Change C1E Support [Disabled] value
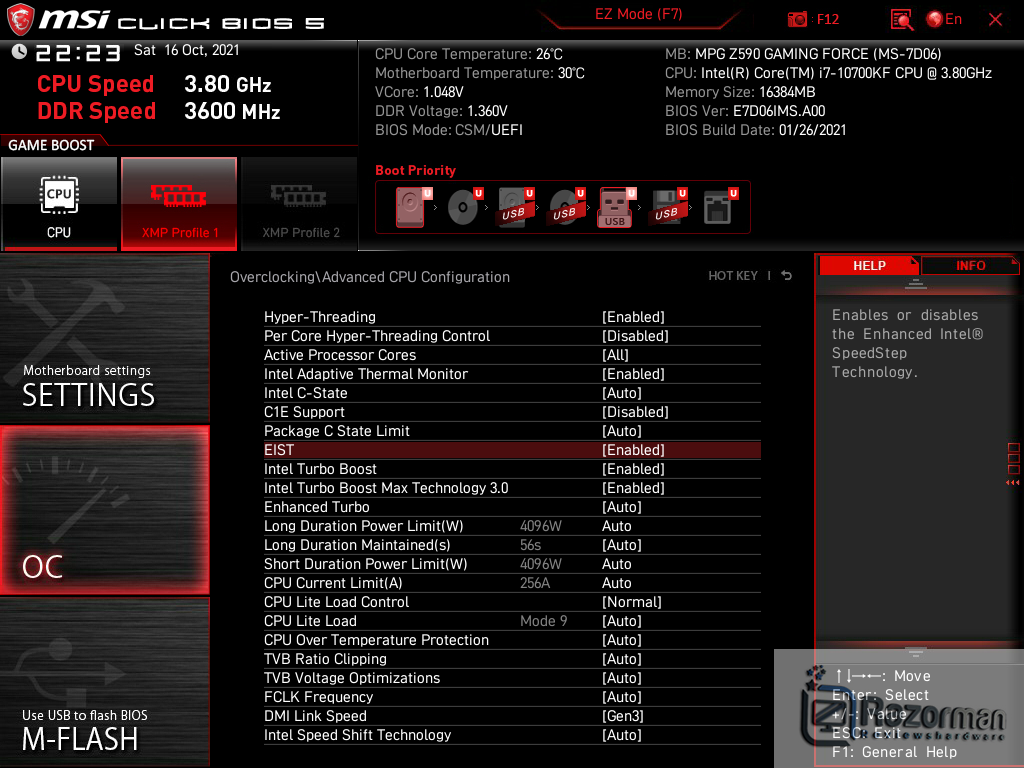 tap(635, 412)
